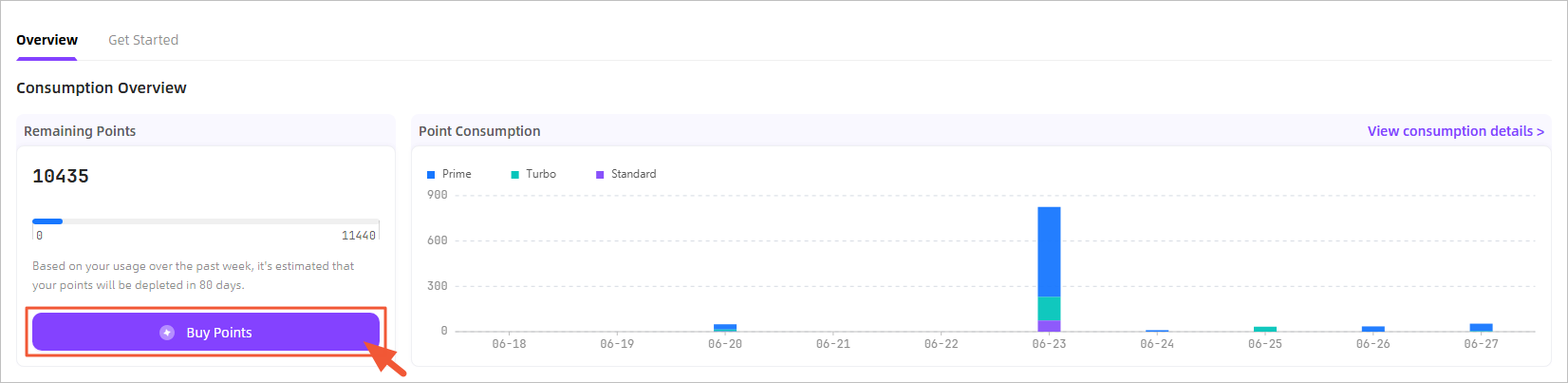Click the teal Turbo segment on 06-23
Screen dimensions: 1568x383
tap(1049, 309)
